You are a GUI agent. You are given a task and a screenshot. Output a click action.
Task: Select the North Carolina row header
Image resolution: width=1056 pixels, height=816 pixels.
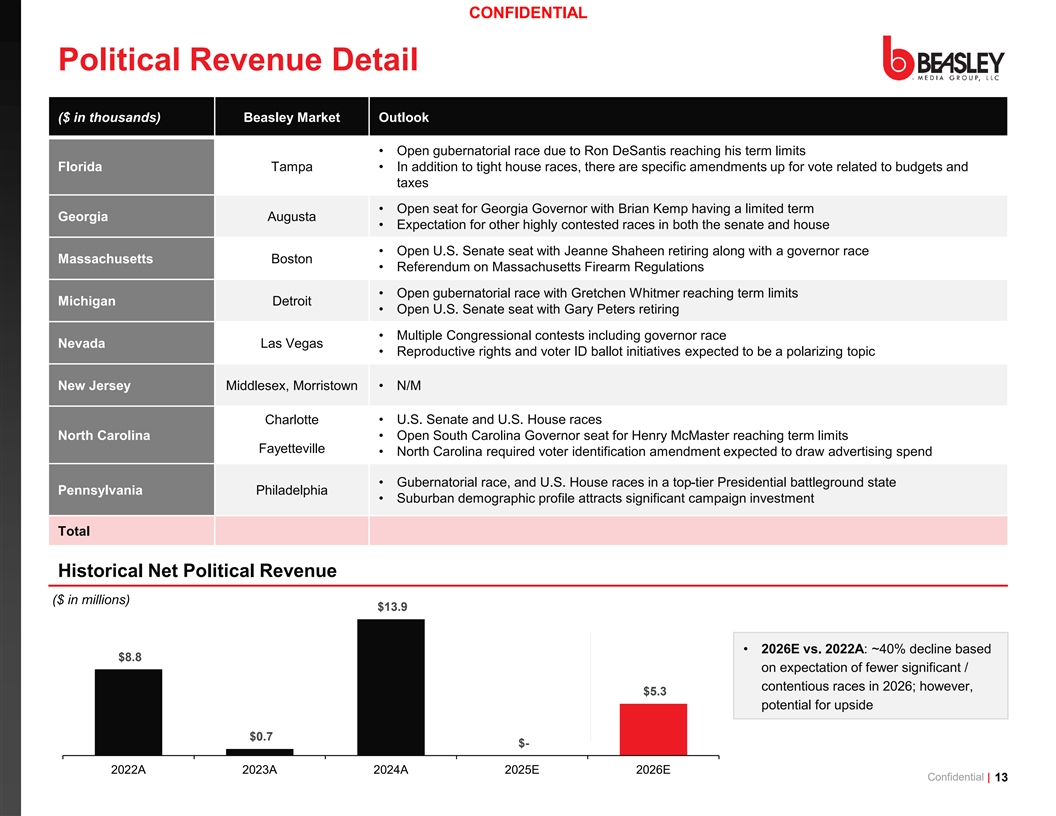click(x=131, y=435)
